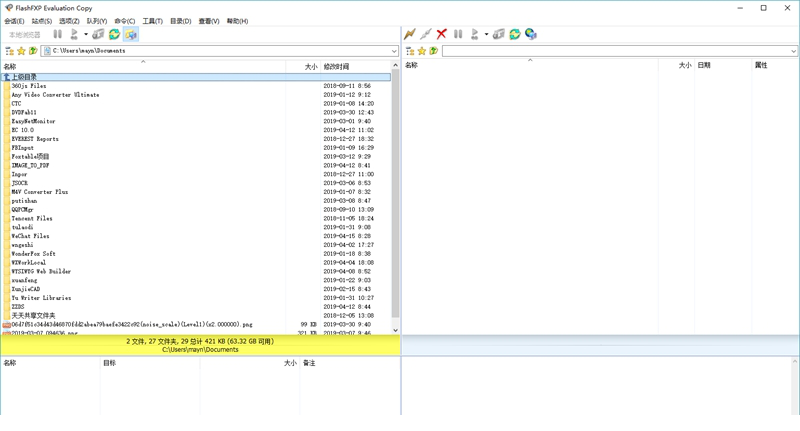Open the 选项(Z) menu

pos(69,21)
